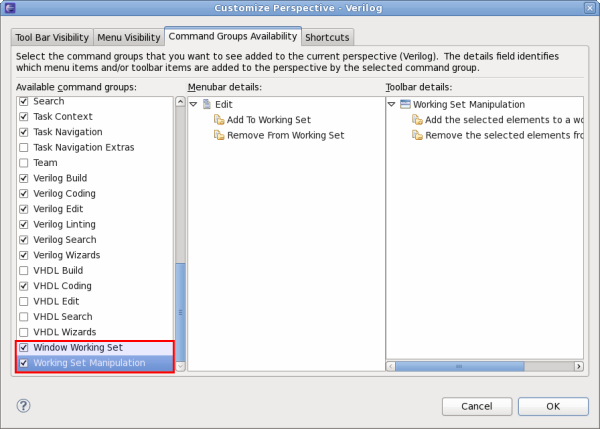Click the Remove From Working Set icon
Image resolution: width=600 pixels, height=429 pixels.
pyautogui.click(x=219, y=135)
